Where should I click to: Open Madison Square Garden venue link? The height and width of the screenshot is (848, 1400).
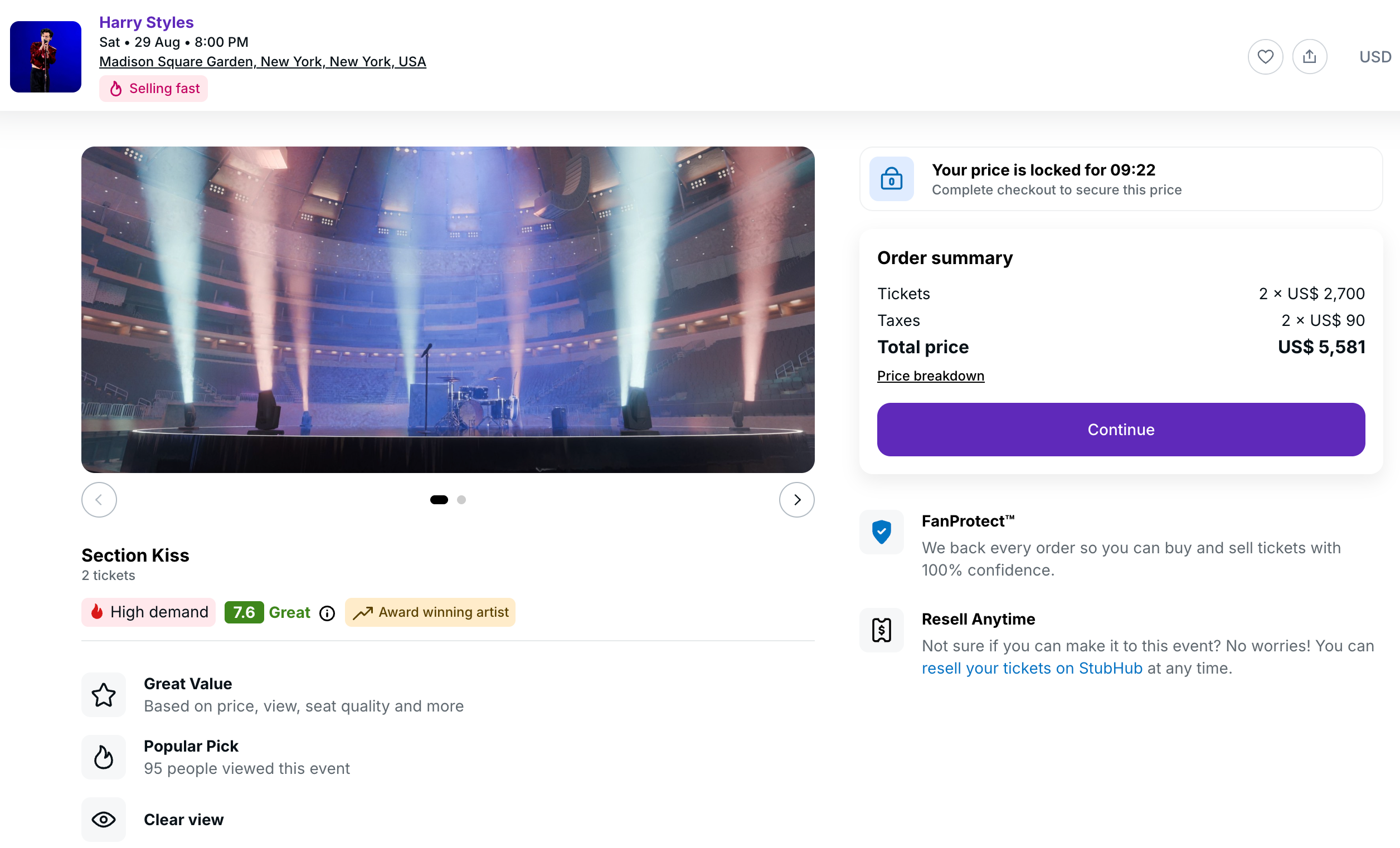[x=262, y=61]
